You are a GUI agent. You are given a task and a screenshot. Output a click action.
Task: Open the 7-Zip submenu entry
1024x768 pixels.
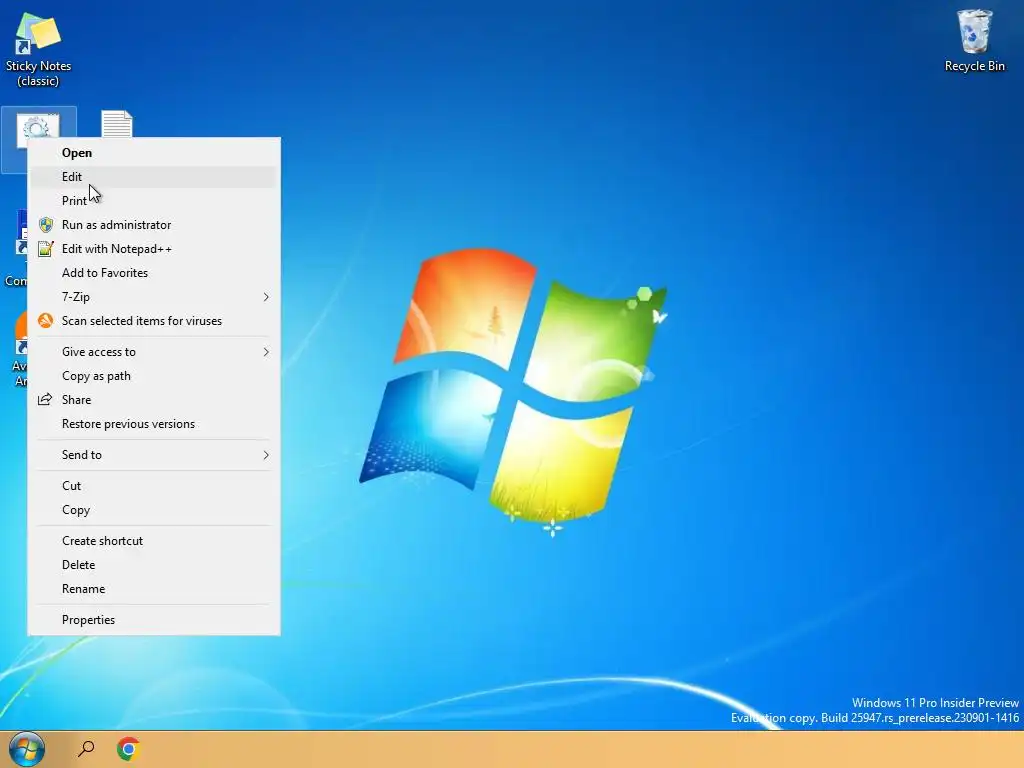click(154, 297)
